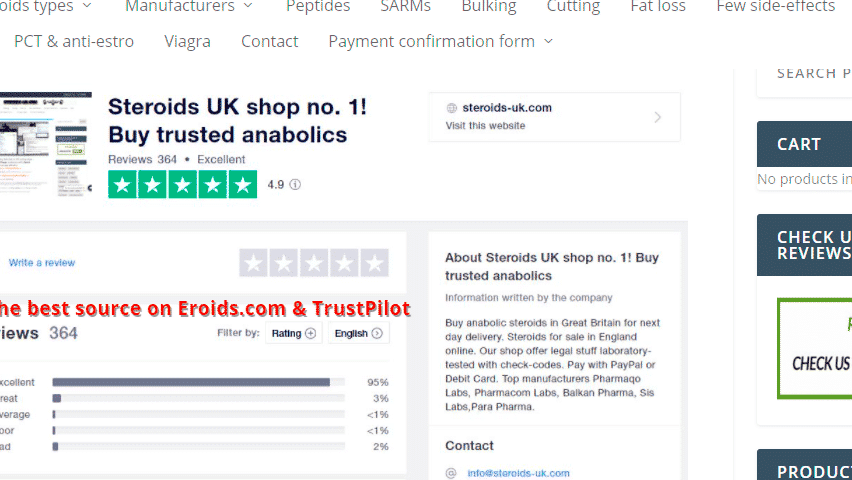Click the info@steroids-uk.com email link

pyautogui.click(x=518, y=473)
